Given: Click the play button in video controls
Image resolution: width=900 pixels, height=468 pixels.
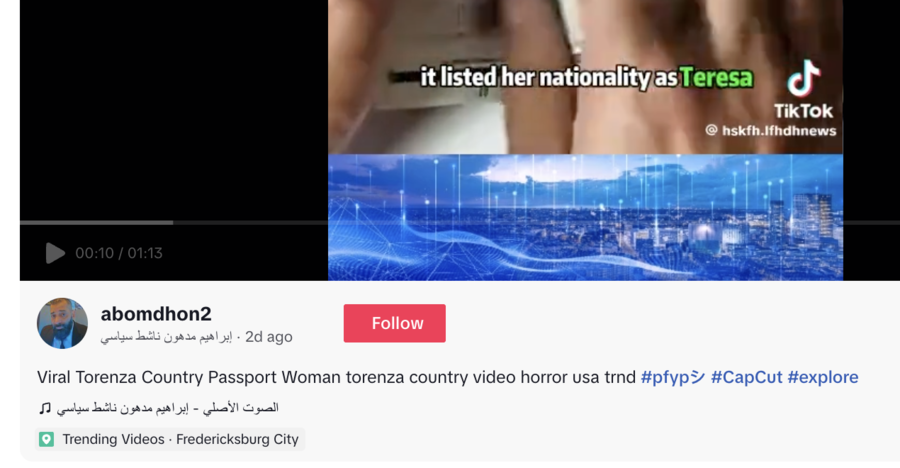Looking at the screenshot, I should coord(55,253).
